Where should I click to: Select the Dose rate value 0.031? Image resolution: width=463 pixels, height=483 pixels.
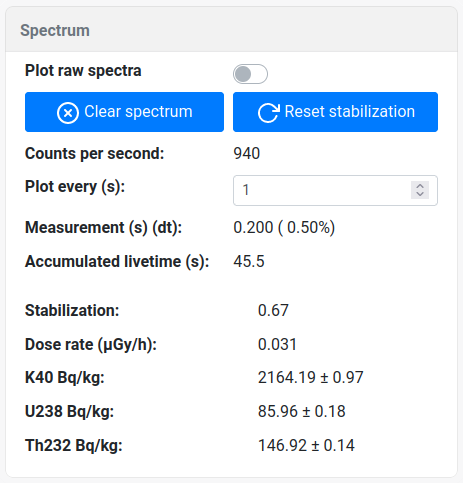coord(277,344)
